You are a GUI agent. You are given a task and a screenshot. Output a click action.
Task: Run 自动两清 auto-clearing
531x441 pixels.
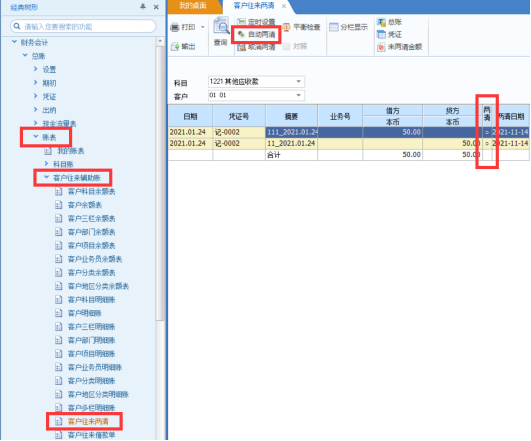point(256,34)
